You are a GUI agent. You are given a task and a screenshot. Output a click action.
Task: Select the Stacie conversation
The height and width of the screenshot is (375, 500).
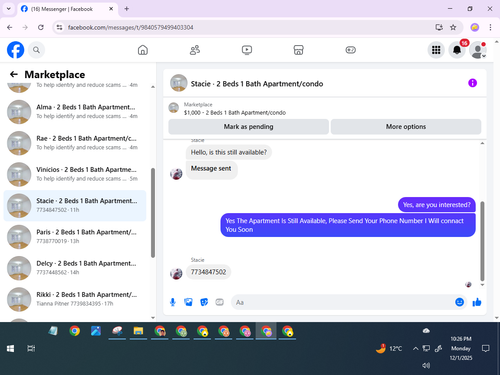(x=75, y=205)
